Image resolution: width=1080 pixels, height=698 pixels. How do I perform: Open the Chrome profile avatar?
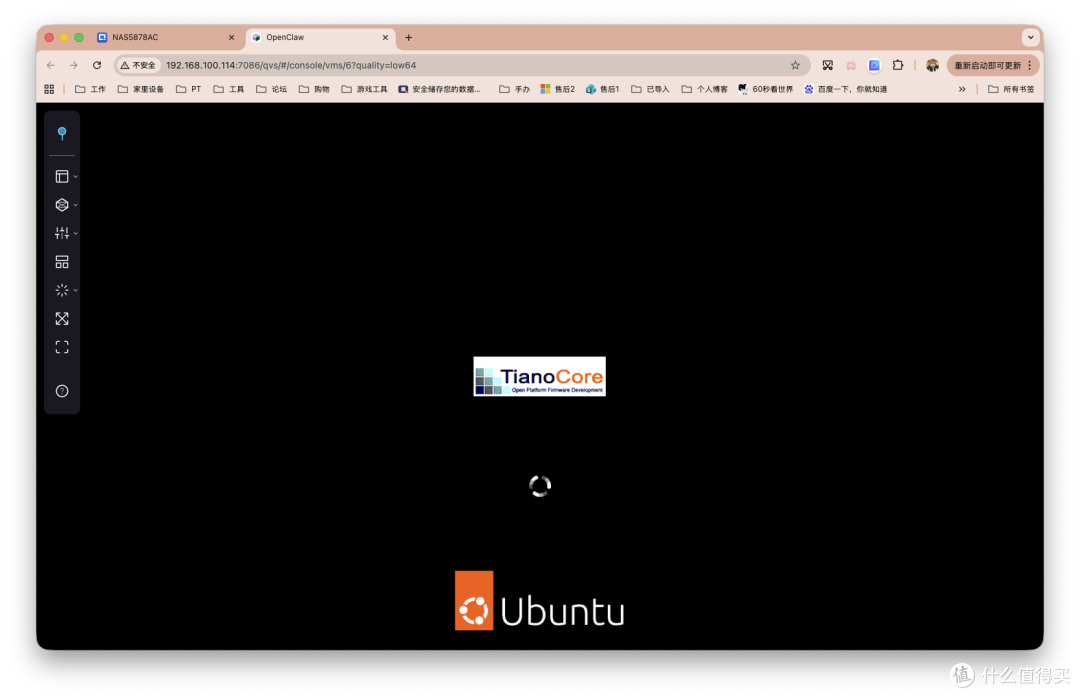click(932, 65)
